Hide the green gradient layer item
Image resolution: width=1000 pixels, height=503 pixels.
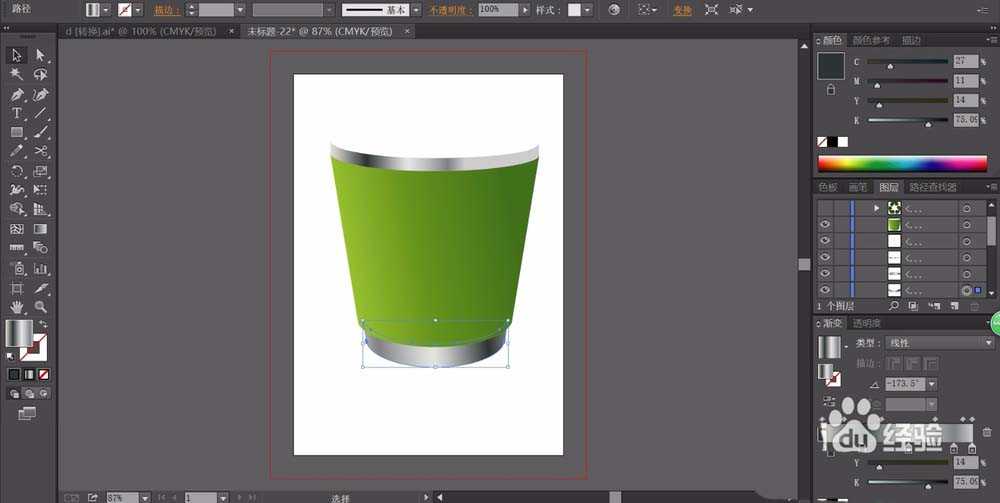(826, 225)
